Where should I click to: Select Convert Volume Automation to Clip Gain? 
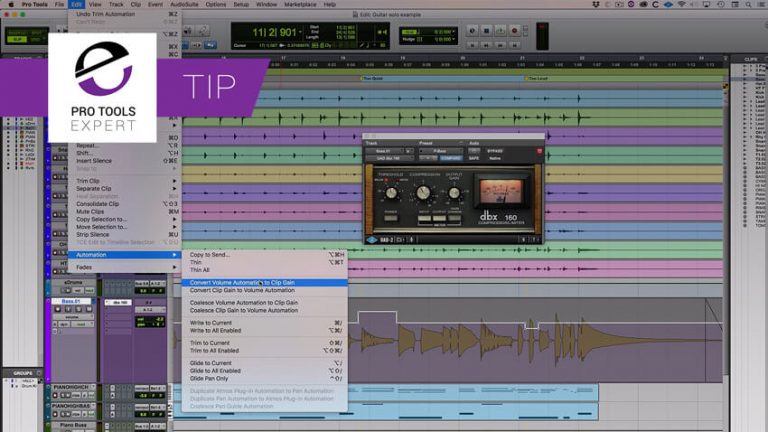tap(264, 283)
